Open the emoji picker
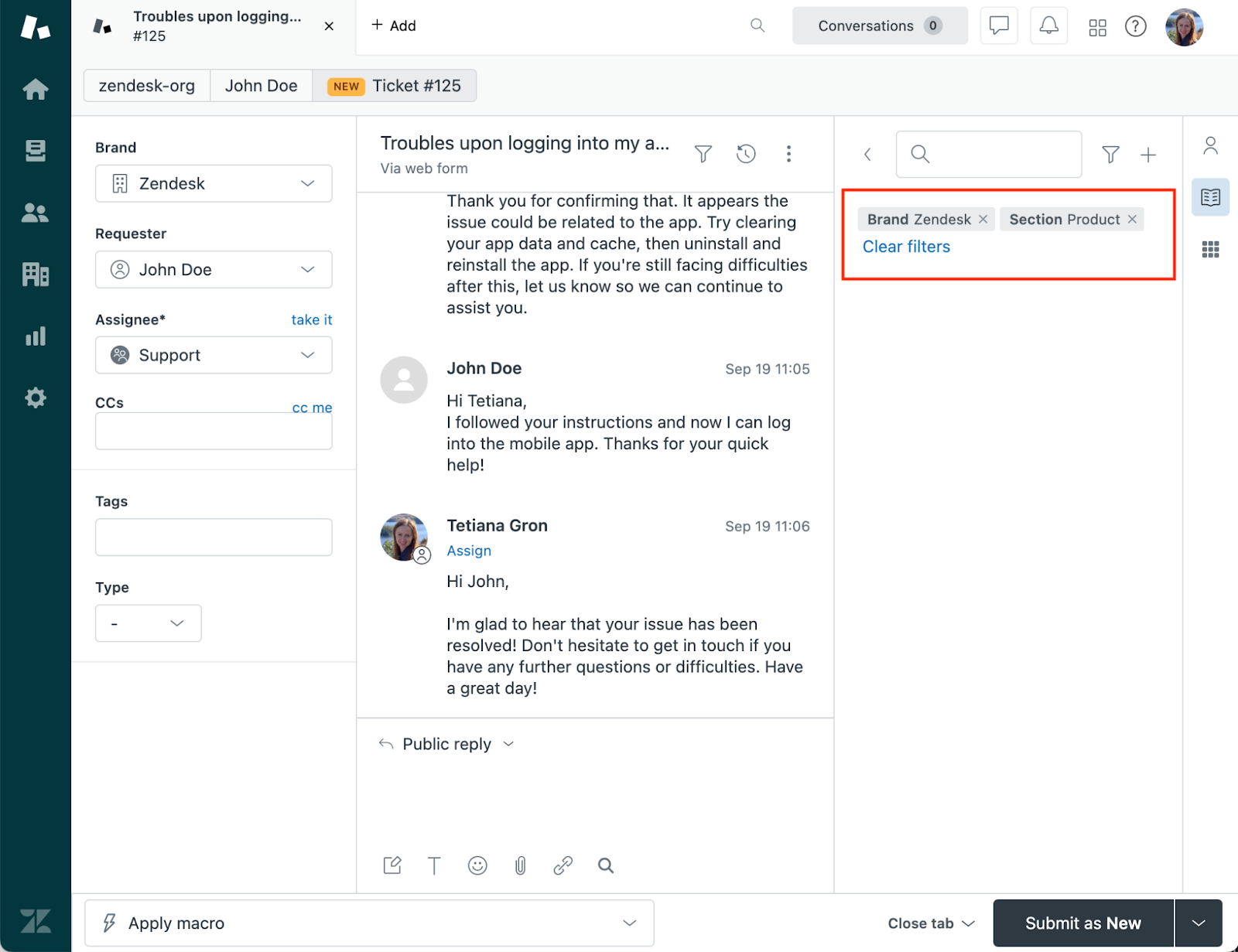Image resolution: width=1238 pixels, height=952 pixels. [x=477, y=865]
